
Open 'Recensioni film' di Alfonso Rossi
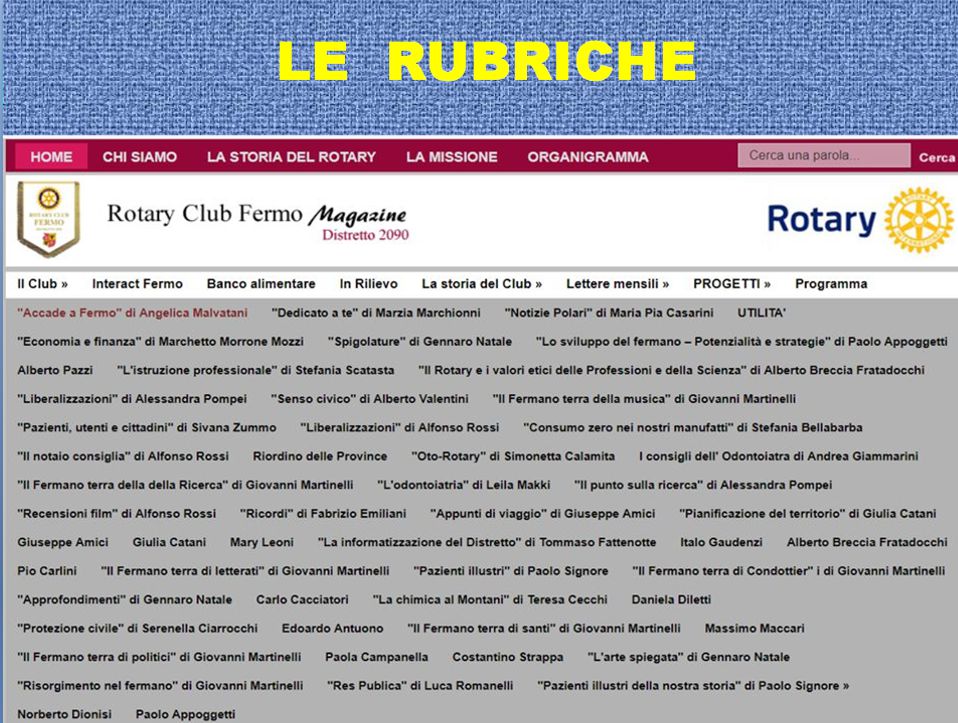coord(117,514)
